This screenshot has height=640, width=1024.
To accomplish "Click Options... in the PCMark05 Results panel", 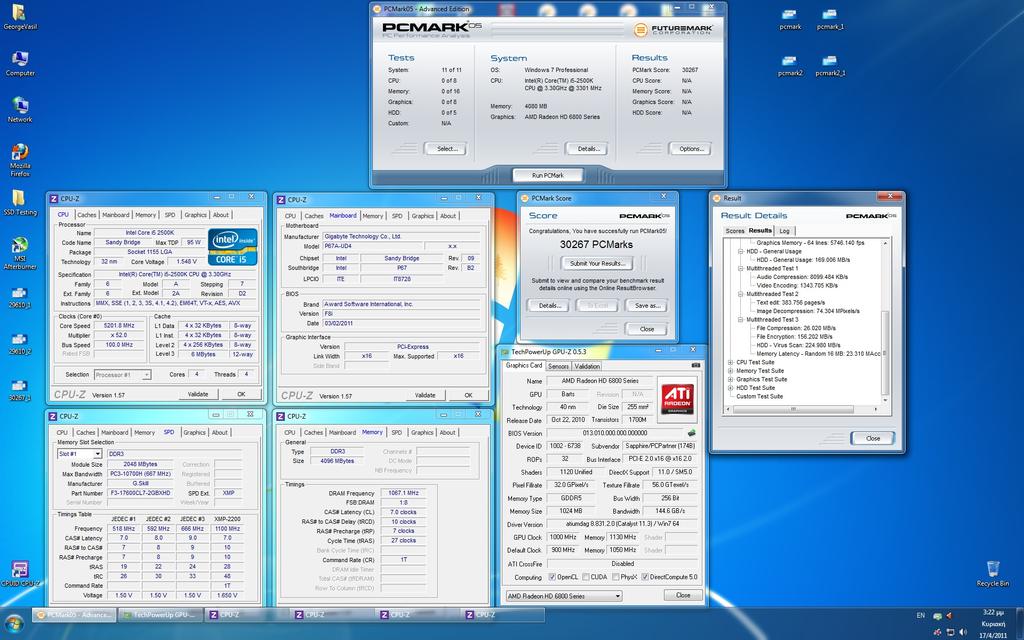I will point(690,149).
